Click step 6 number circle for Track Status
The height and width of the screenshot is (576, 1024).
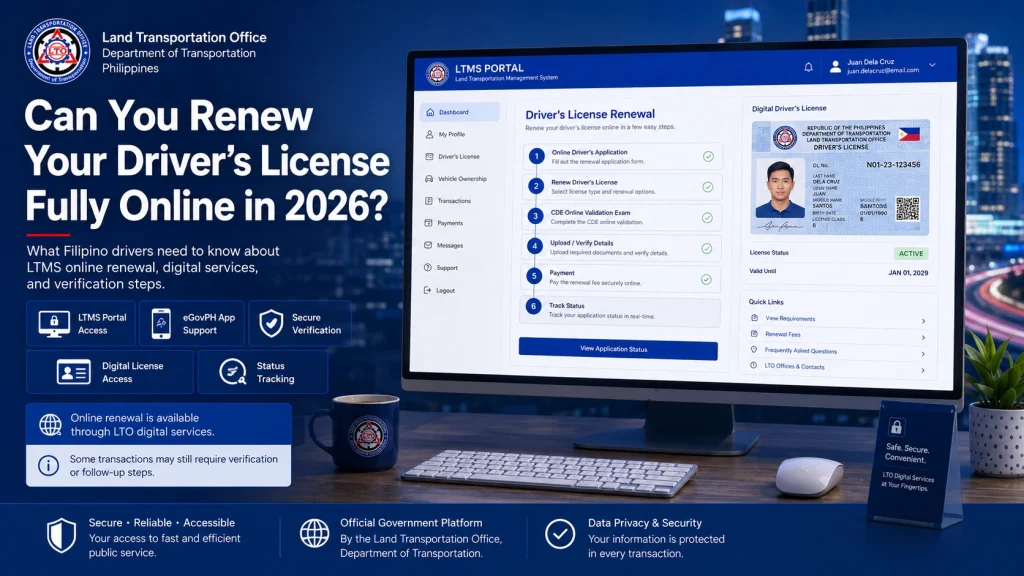[x=534, y=306]
